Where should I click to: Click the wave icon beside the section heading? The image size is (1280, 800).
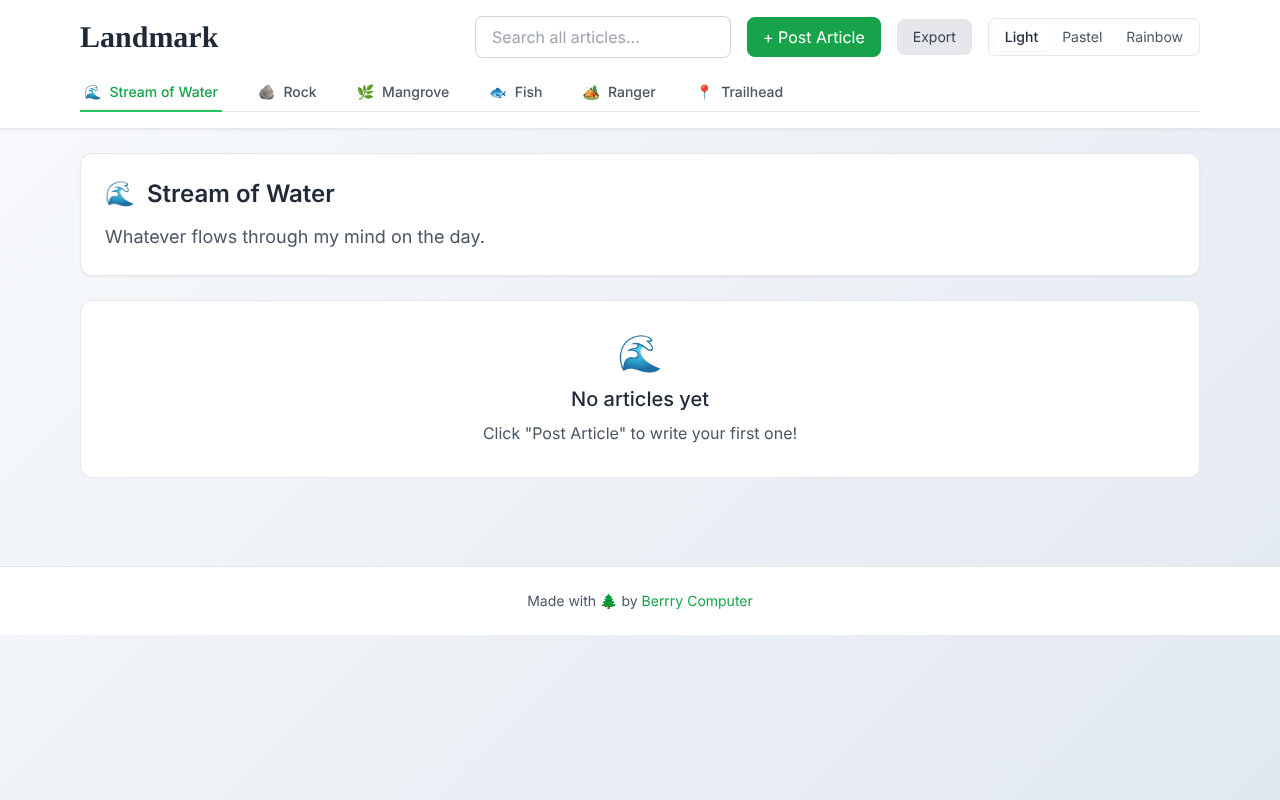(120, 194)
